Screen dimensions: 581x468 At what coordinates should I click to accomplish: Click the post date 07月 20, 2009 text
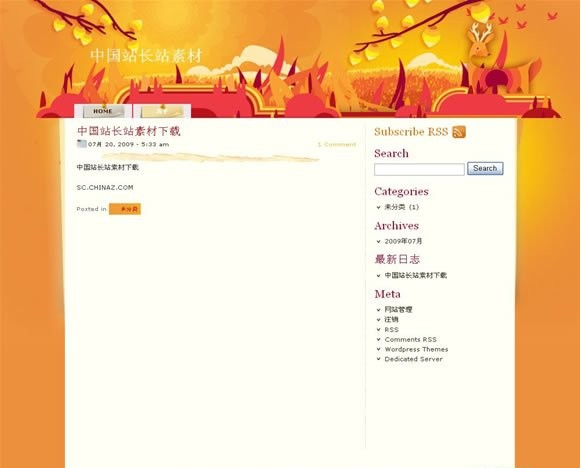click(x=129, y=144)
